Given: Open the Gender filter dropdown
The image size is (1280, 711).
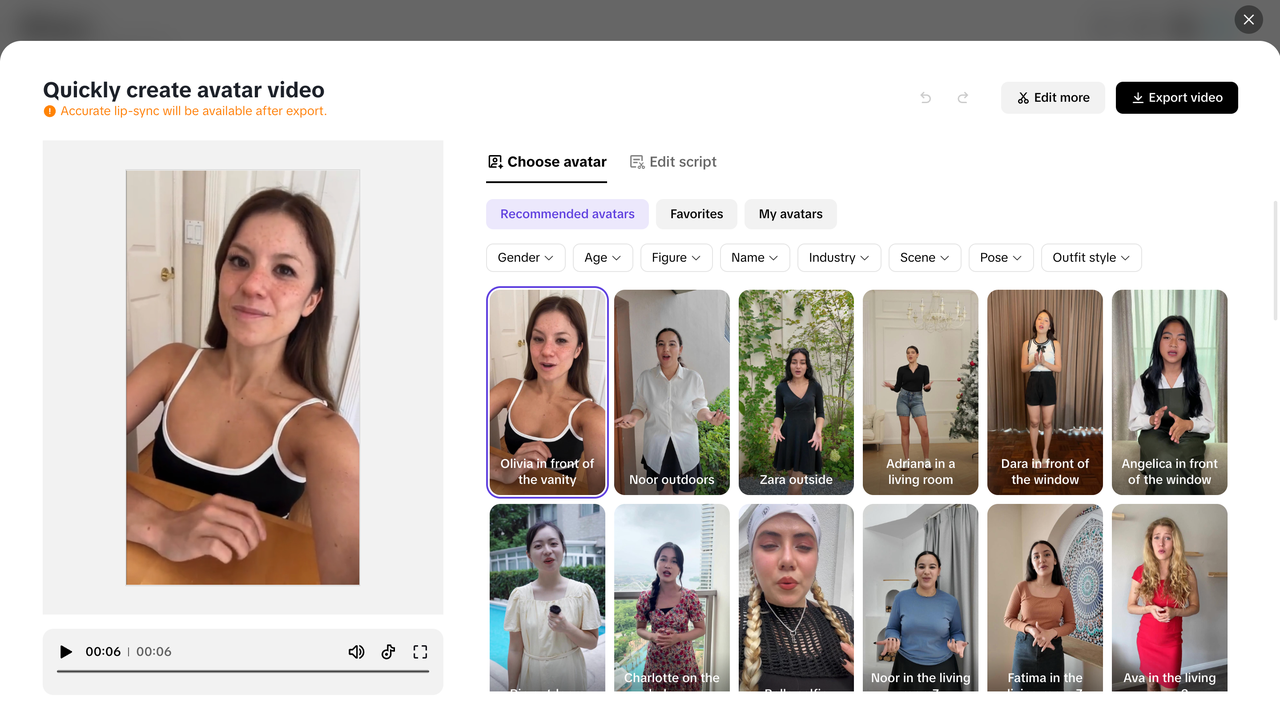Looking at the screenshot, I should click(525, 257).
